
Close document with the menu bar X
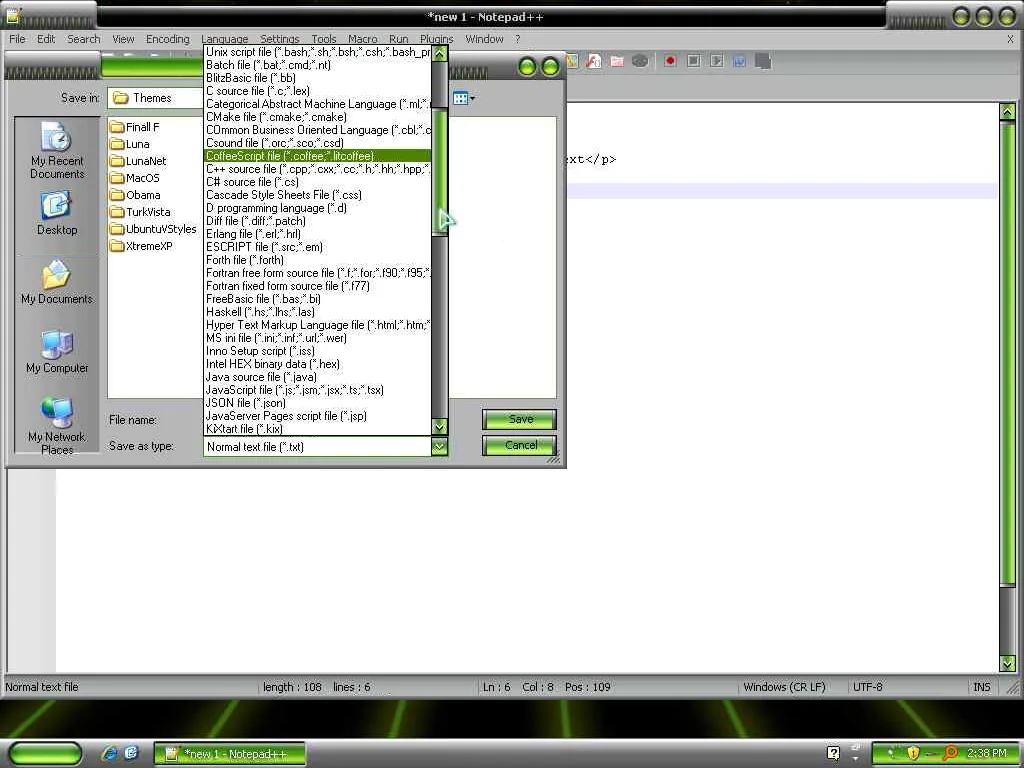point(1010,40)
